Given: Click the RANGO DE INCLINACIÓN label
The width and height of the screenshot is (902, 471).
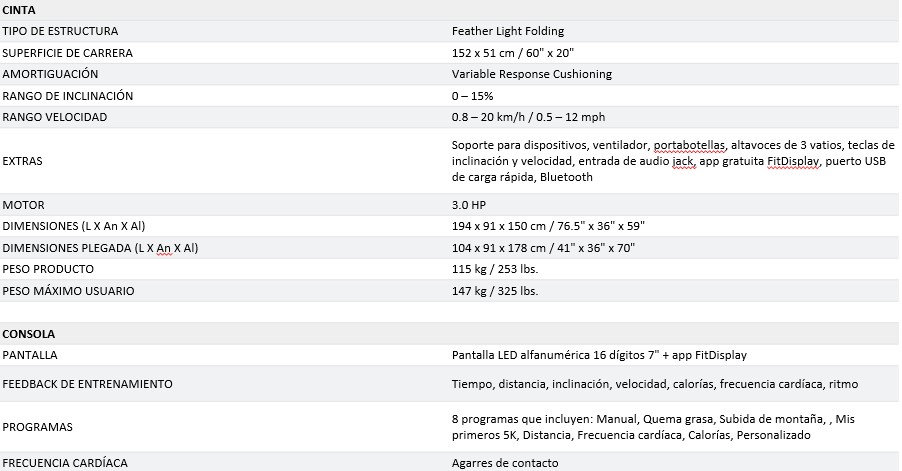Looking at the screenshot, I should [67, 96].
